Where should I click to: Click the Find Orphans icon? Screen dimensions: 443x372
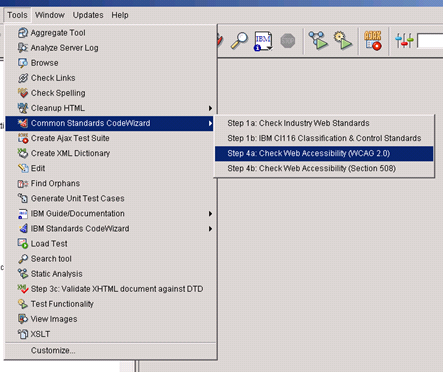[x=23, y=183]
